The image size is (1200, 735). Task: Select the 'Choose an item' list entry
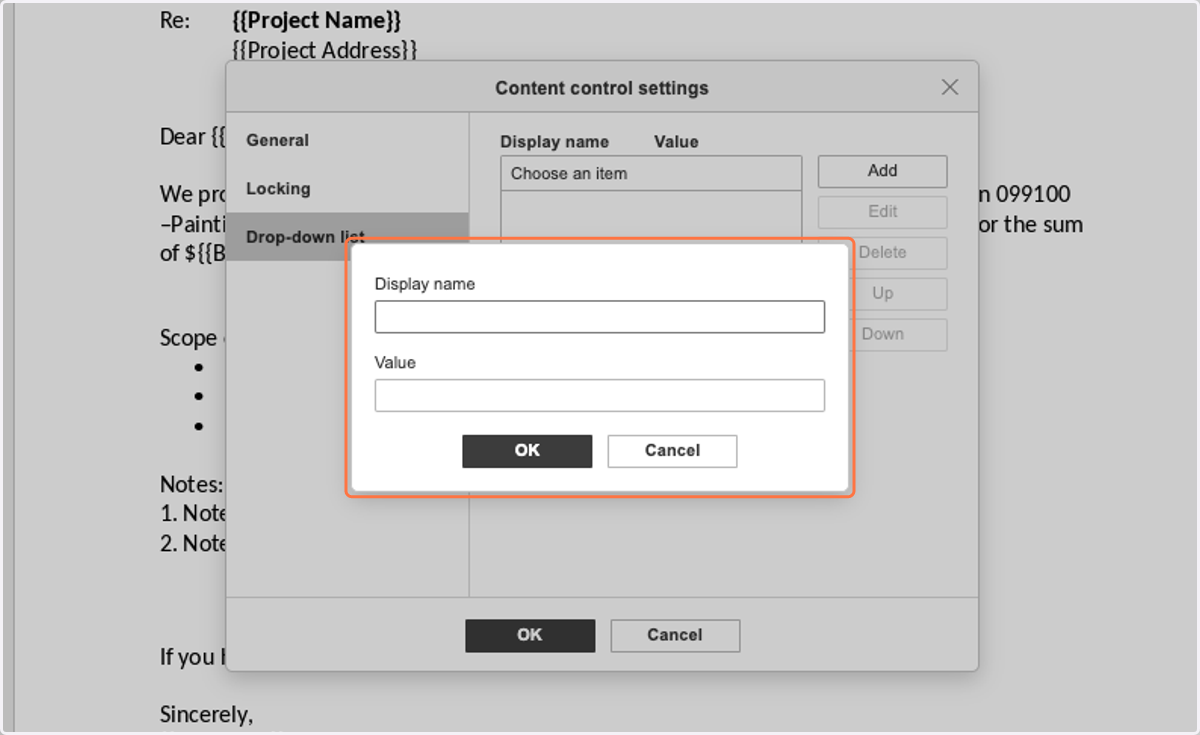651,173
